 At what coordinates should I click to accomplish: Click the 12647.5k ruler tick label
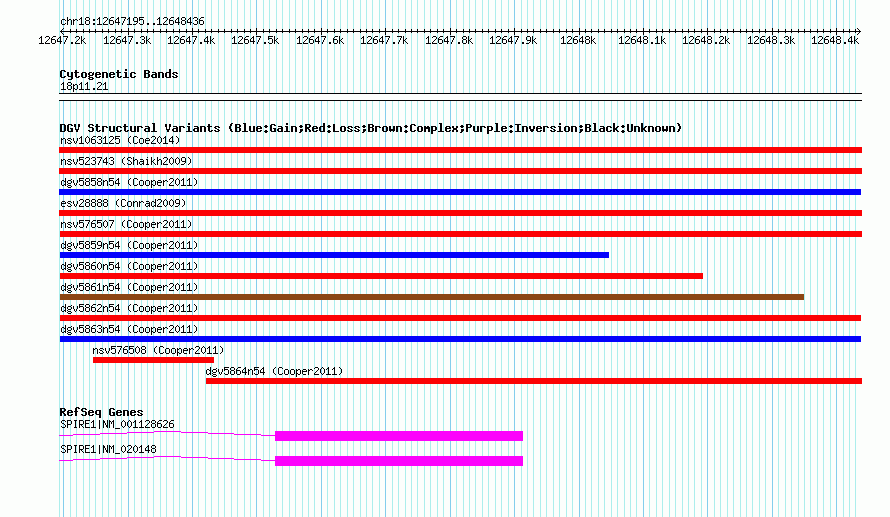(x=255, y=40)
